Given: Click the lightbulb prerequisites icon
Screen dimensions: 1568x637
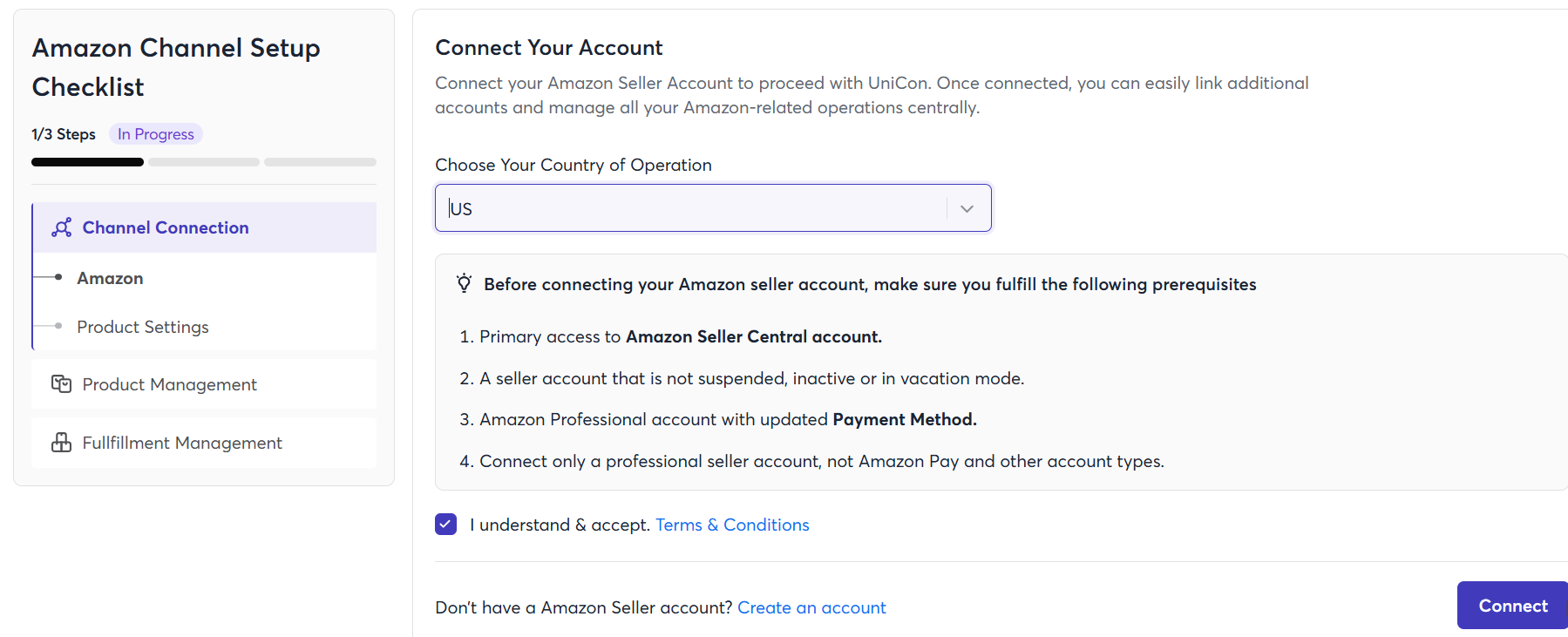Looking at the screenshot, I should coord(464,283).
